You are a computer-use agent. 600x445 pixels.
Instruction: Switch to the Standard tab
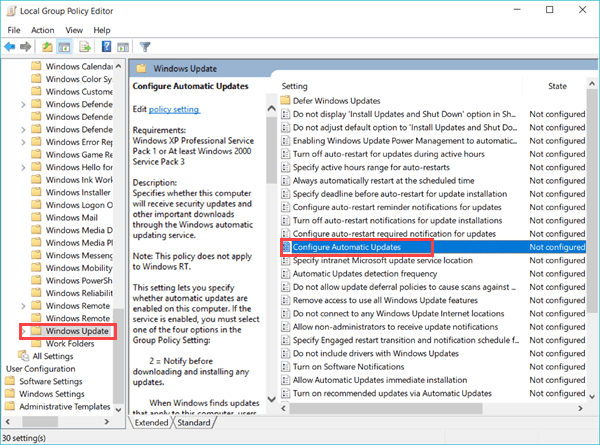click(x=194, y=422)
